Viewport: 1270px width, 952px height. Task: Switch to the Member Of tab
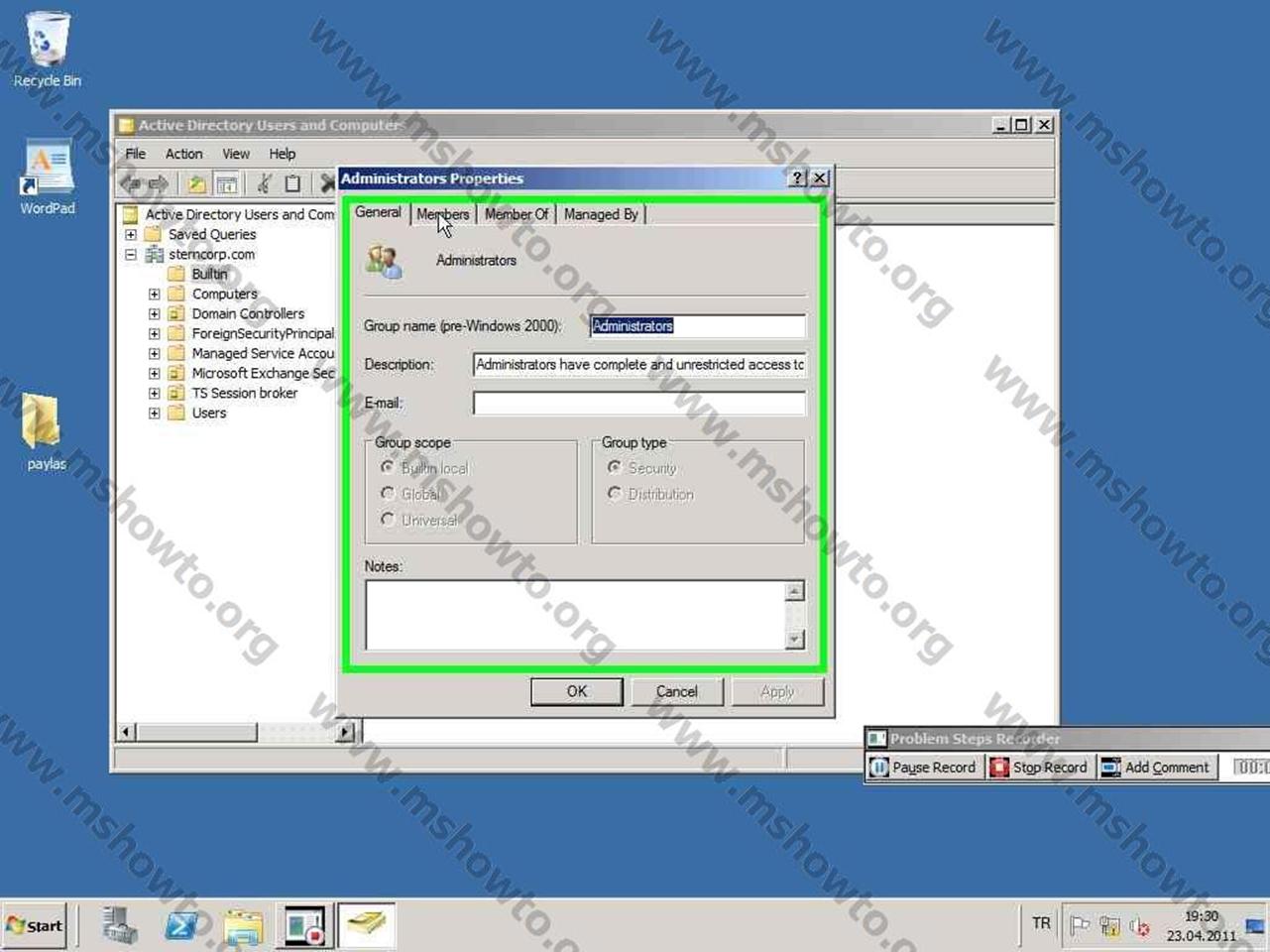(517, 214)
